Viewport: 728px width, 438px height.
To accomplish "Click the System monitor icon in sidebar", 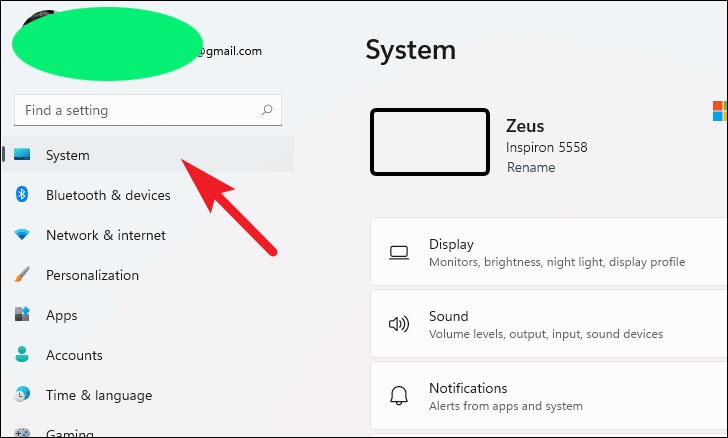I will 22,154.
